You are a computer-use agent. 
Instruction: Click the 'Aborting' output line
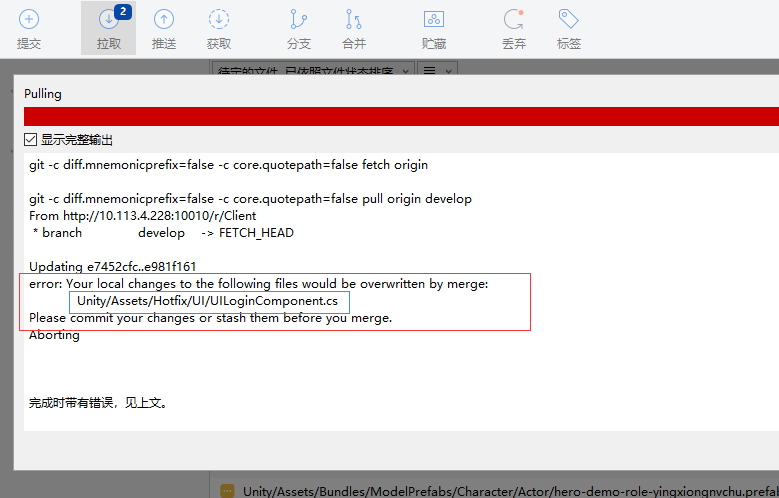54,335
